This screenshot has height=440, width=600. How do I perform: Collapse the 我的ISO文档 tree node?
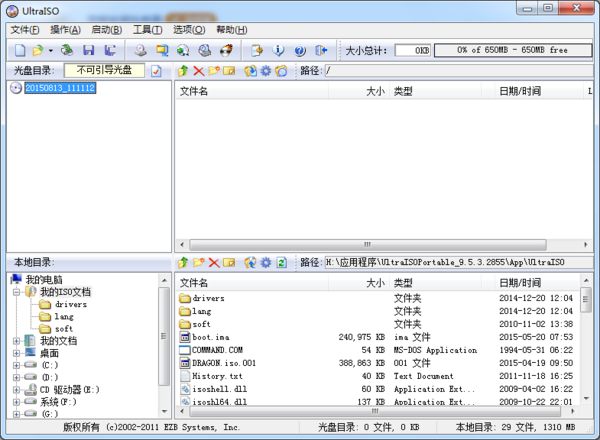pos(16,292)
